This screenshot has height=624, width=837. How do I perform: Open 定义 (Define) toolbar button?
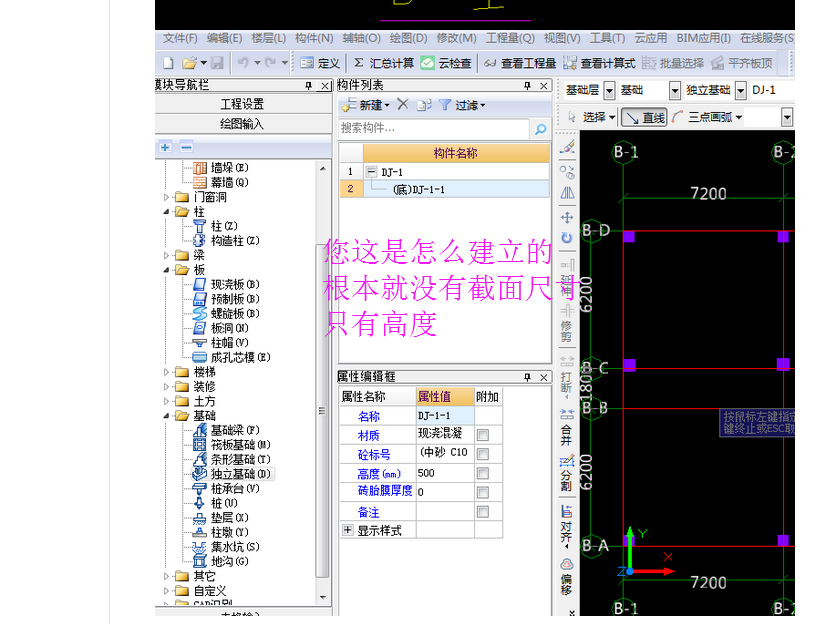(x=320, y=63)
